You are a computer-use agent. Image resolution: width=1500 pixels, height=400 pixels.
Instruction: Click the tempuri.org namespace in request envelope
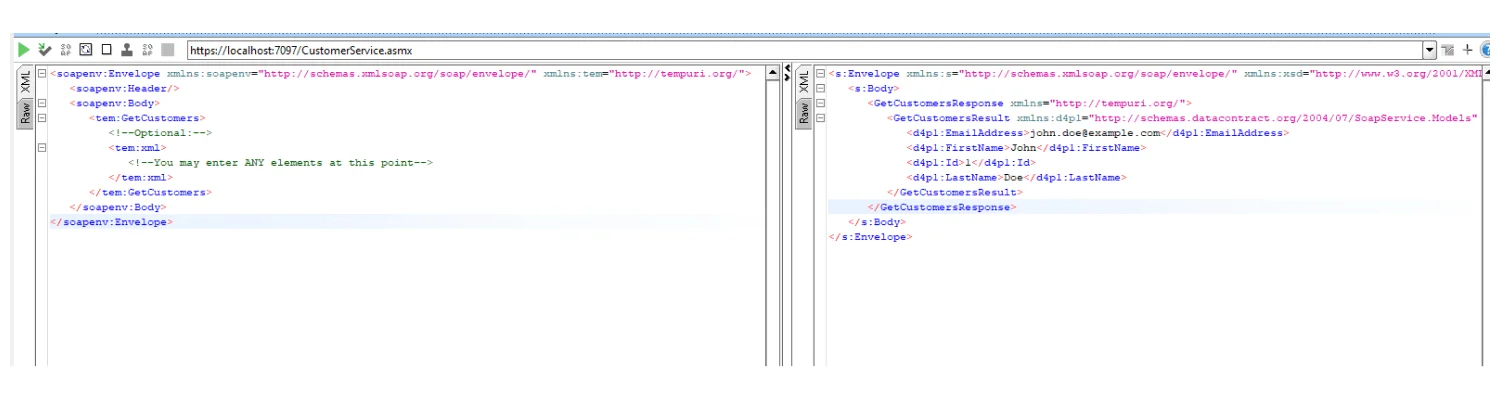[675, 73]
